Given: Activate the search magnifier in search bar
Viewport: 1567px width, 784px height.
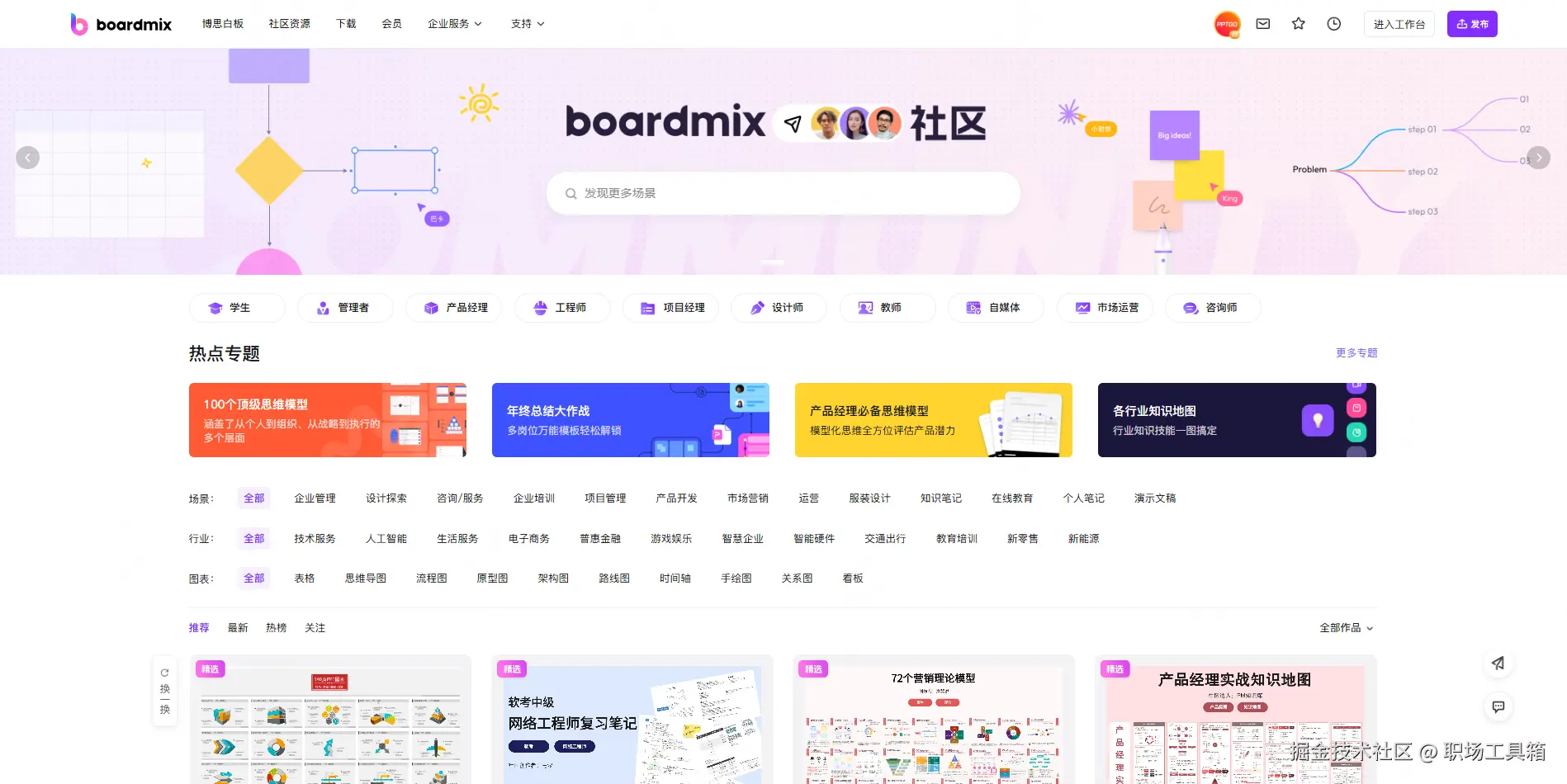Looking at the screenshot, I should 570,193.
